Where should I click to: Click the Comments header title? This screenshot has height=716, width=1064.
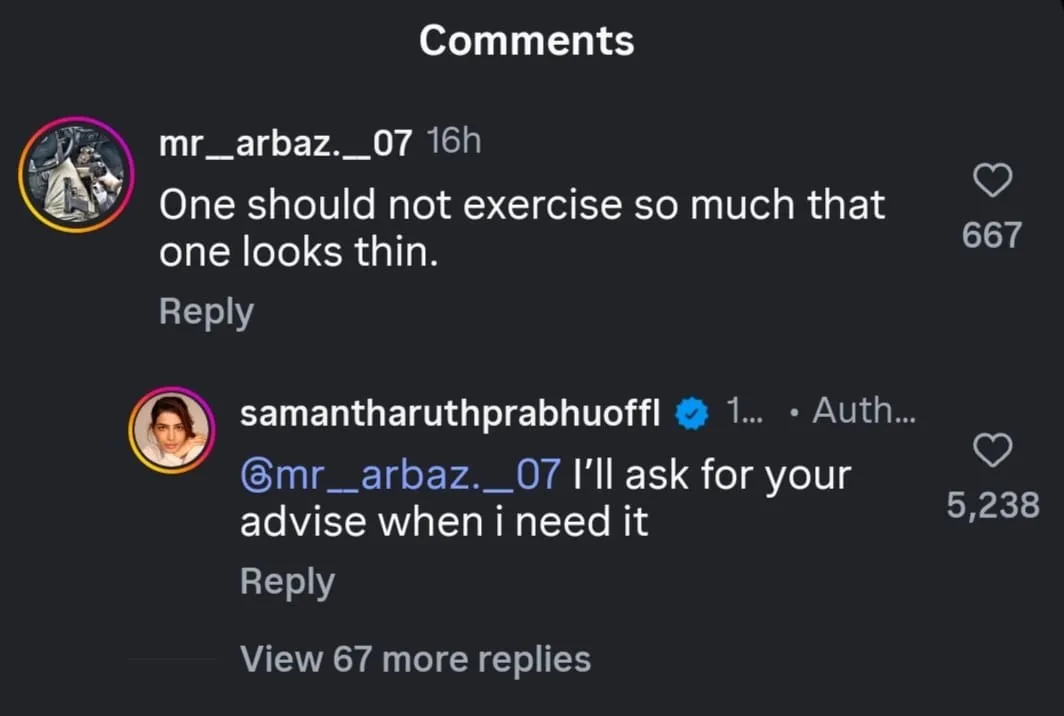pyautogui.click(x=526, y=40)
